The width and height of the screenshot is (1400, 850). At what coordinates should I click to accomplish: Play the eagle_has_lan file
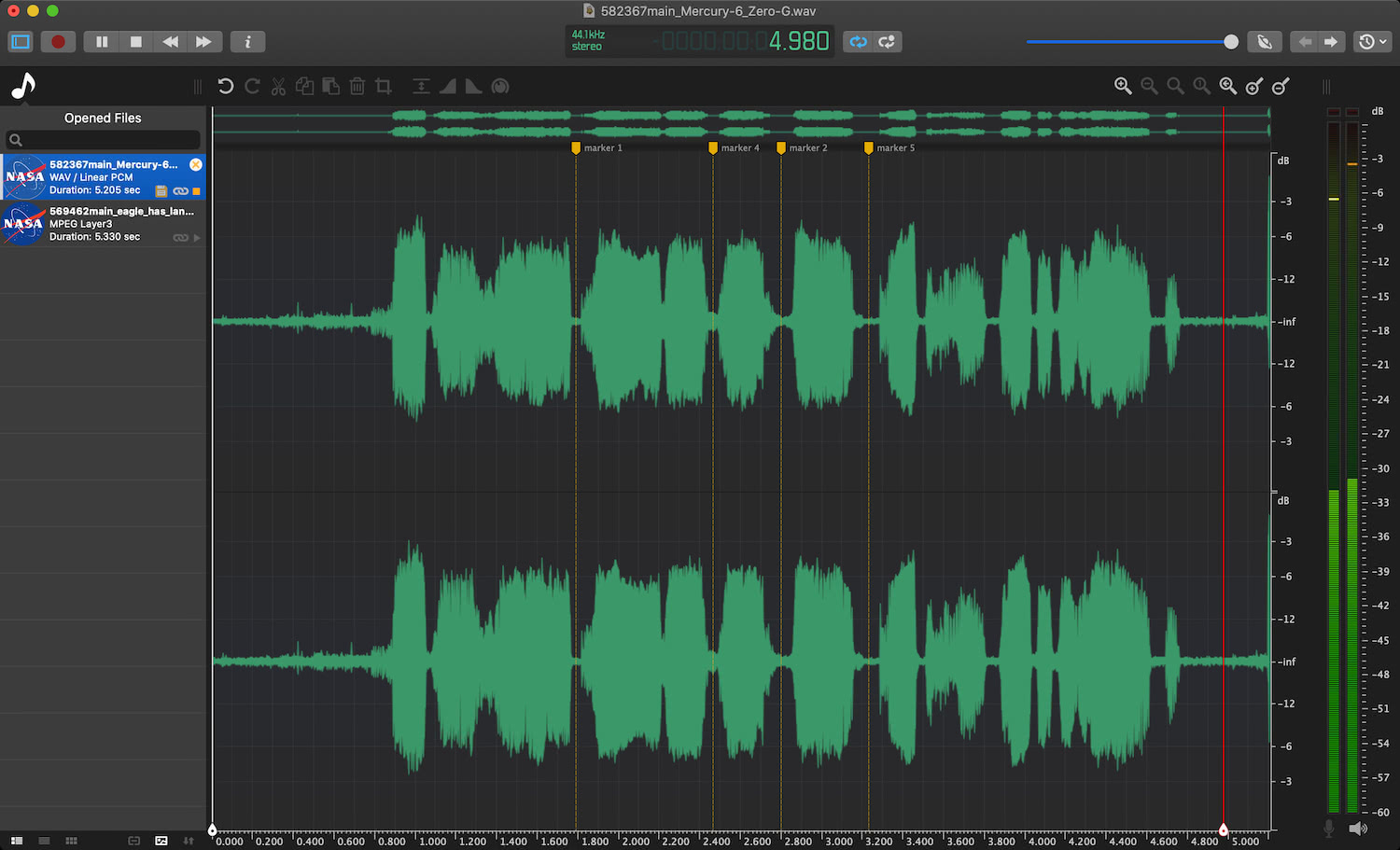[197, 238]
